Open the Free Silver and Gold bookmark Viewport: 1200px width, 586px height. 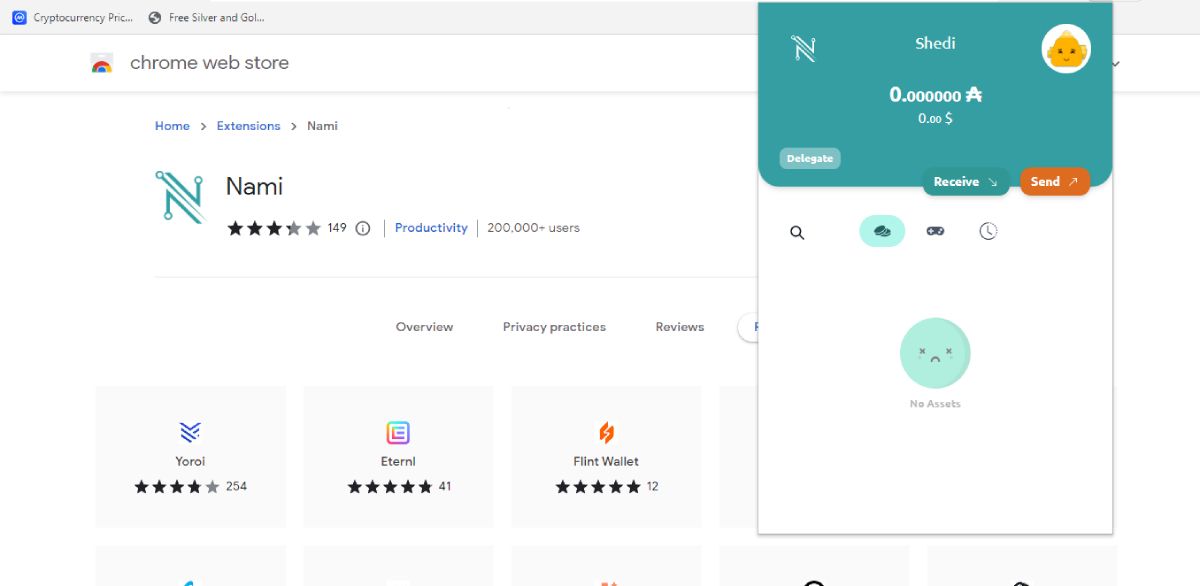(206, 17)
